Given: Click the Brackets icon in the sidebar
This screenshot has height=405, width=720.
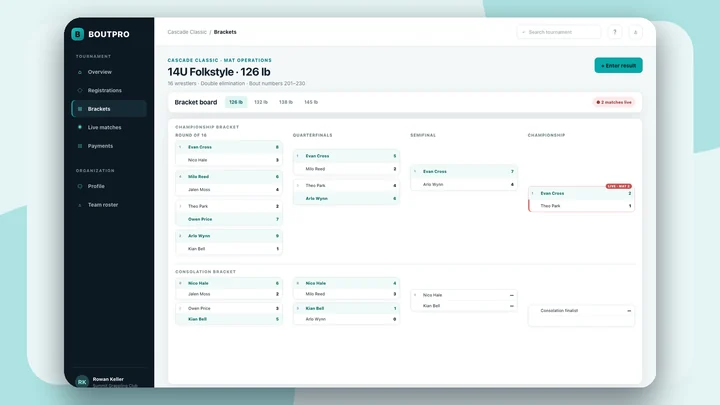Looking at the screenshot, I should 80,109.
